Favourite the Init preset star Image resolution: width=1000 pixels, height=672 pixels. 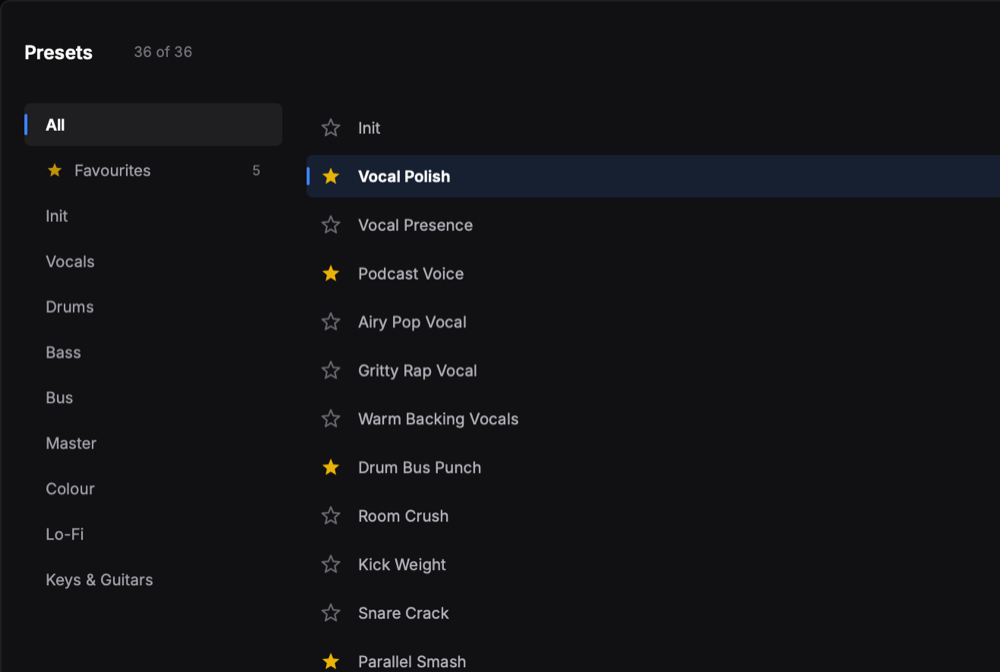click(330, 128)
